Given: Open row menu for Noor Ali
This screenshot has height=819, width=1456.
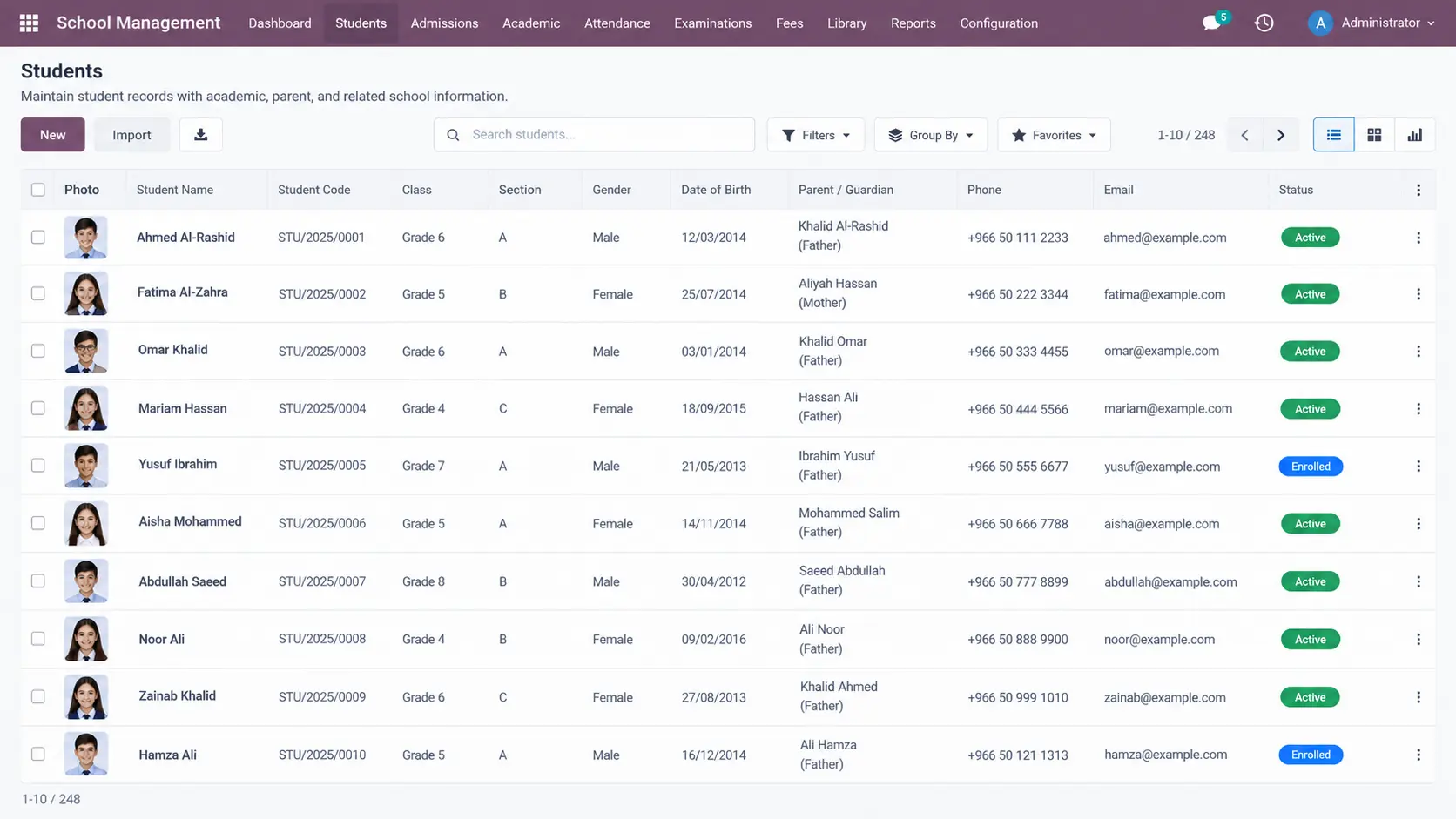Looking at the screenshot, I should click(1419, 639).
